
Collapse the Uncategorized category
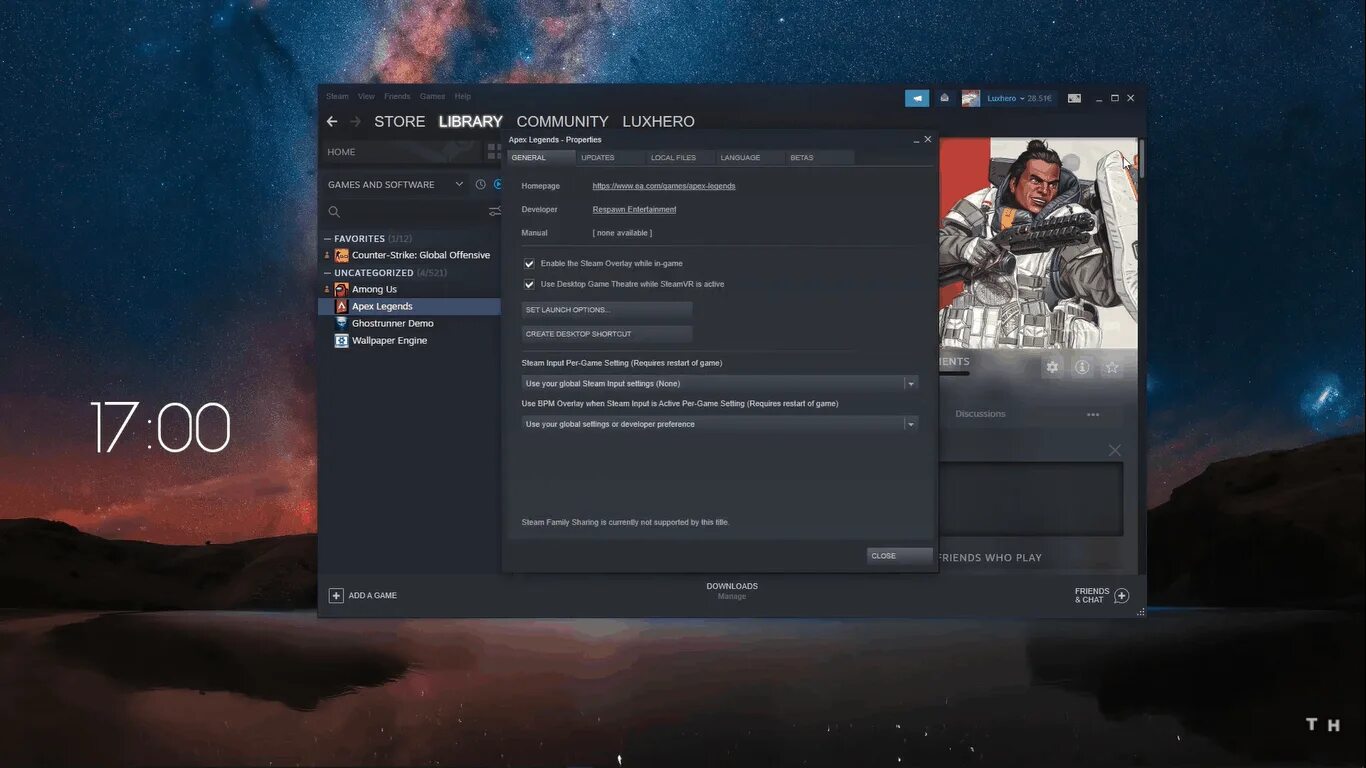pyautogui.click(x=327, y=273)
